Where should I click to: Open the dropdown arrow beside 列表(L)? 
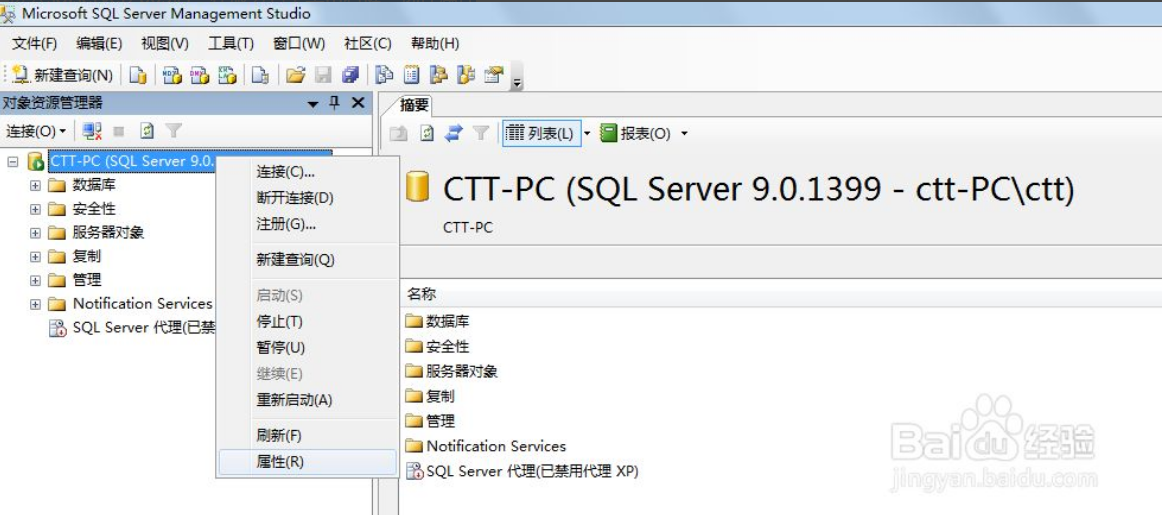[587, 134]
